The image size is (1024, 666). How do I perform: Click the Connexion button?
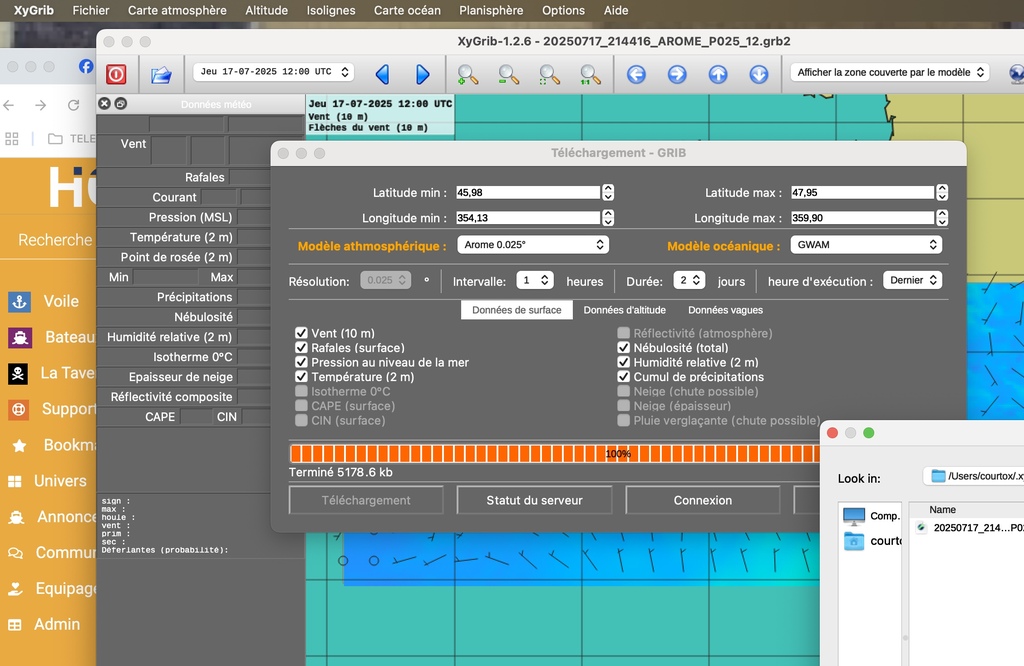point(703,500)
